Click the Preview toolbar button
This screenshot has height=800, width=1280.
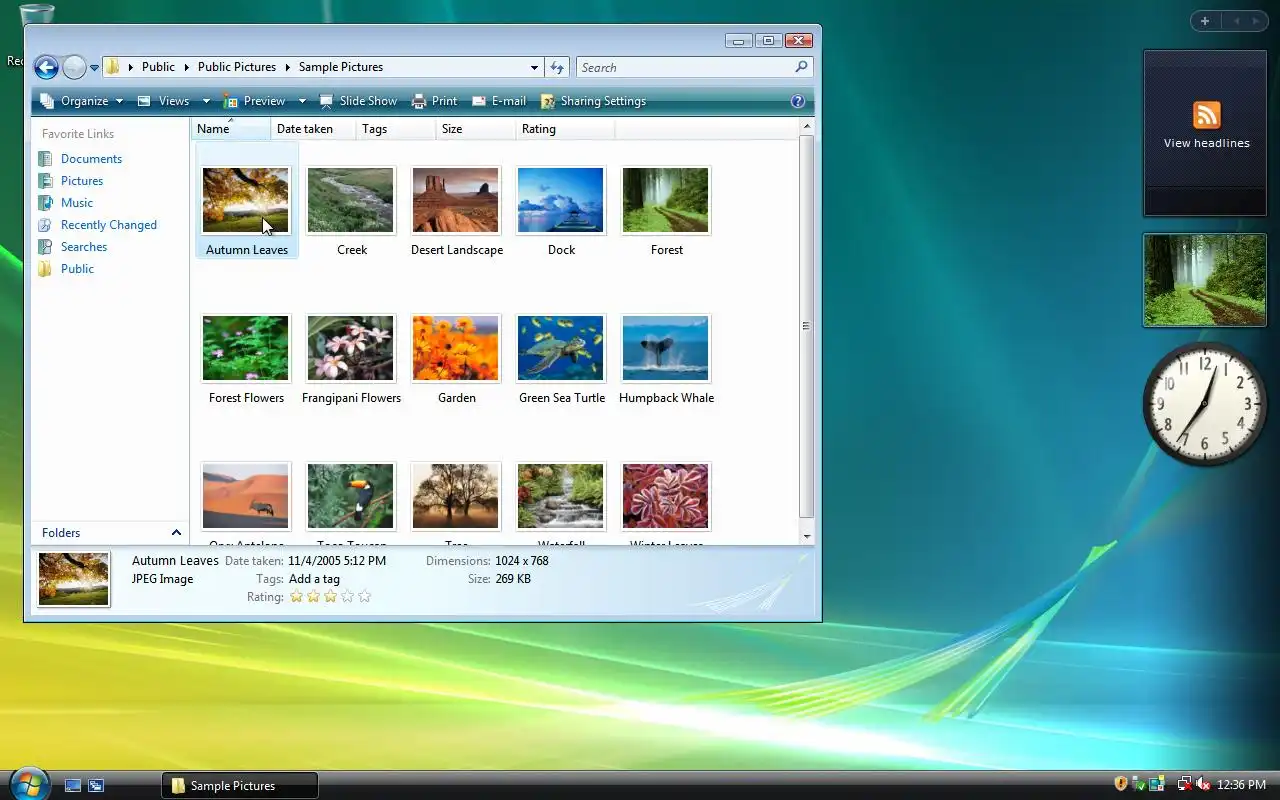[255, 101]
